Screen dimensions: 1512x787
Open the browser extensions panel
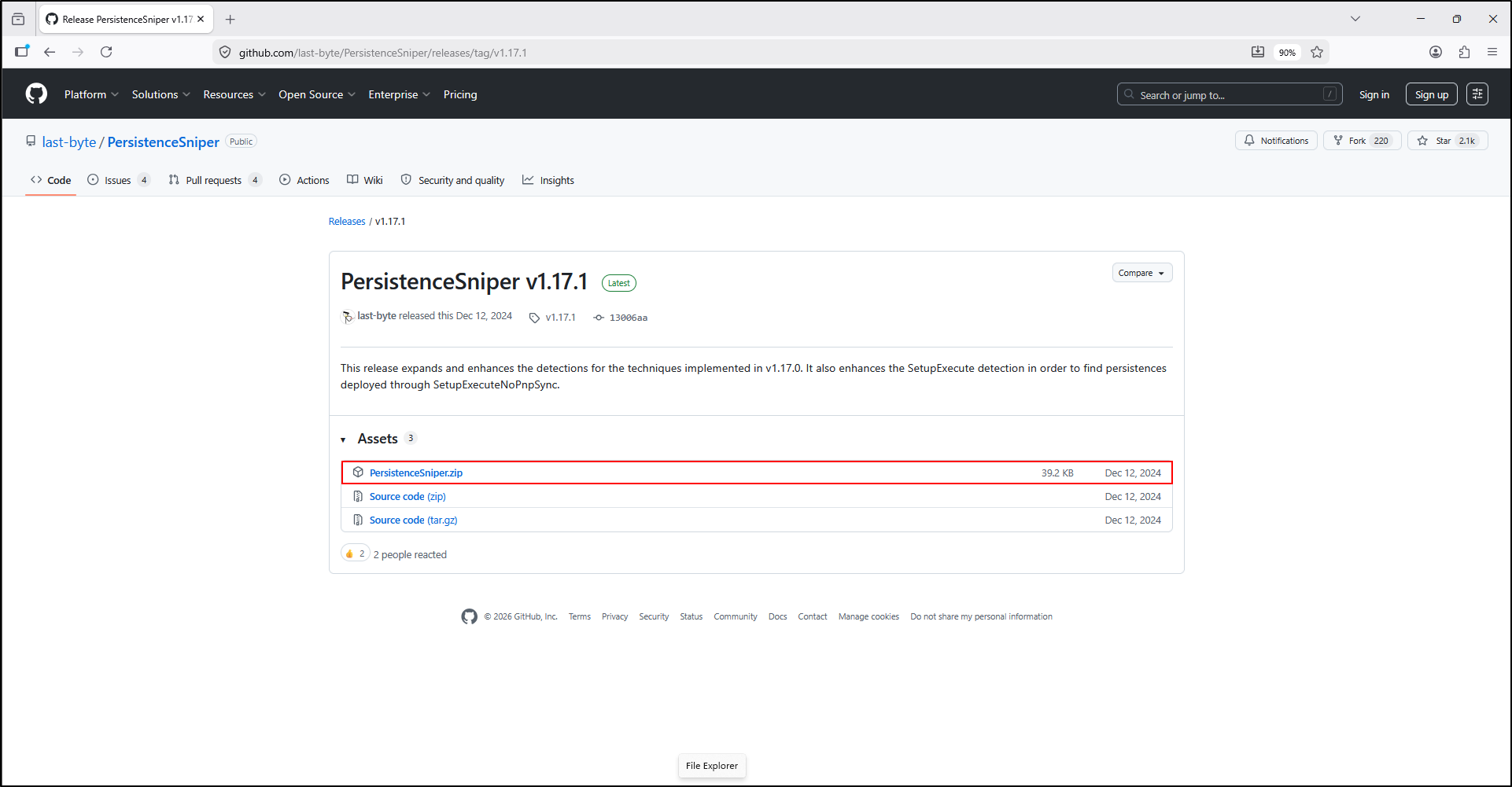point(1464,52)
